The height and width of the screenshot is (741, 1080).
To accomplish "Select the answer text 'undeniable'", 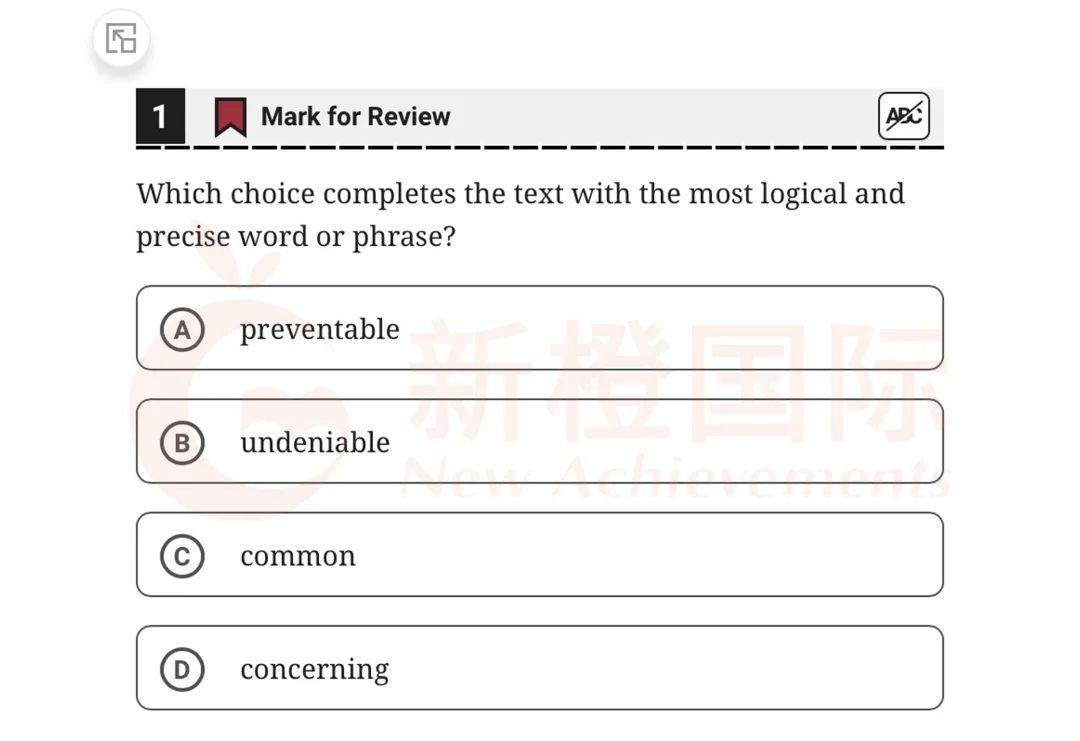I will click(x=315, y=442).
